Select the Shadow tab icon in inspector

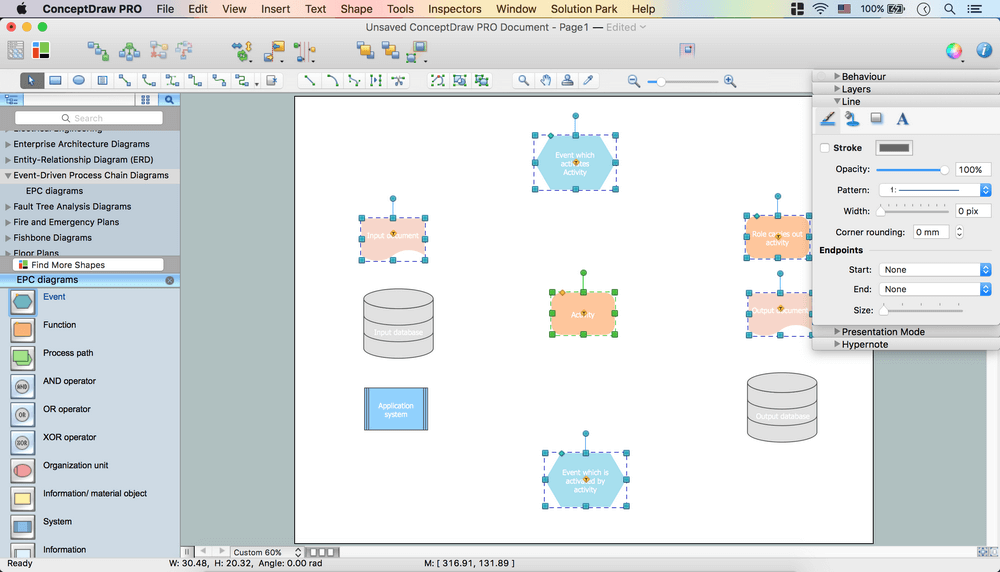[x=877, y=119]
